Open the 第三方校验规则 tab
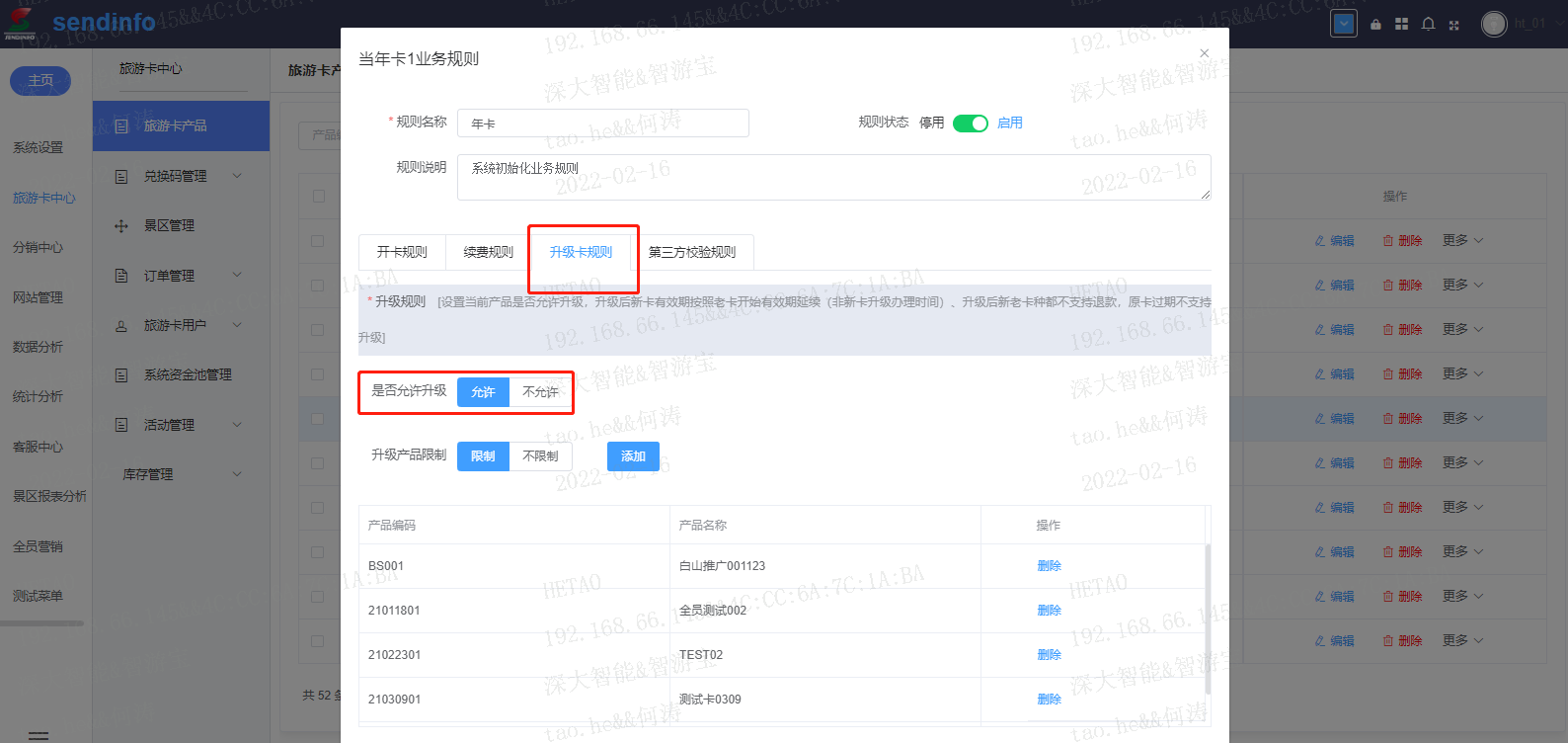The image size is (1568, 743). point(692,252)
